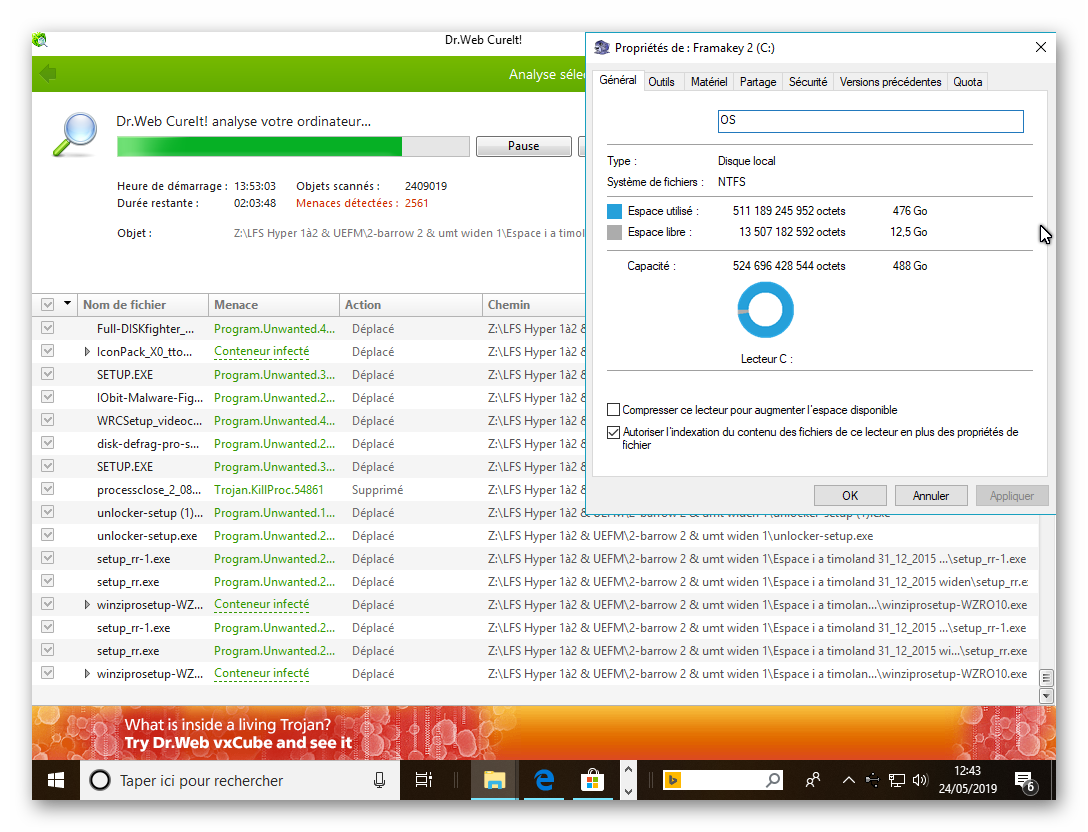This screenshot has width=1088, height=832.
Task: Click Annuler in the Propriétés dialog
Action: tap(930, 495)
